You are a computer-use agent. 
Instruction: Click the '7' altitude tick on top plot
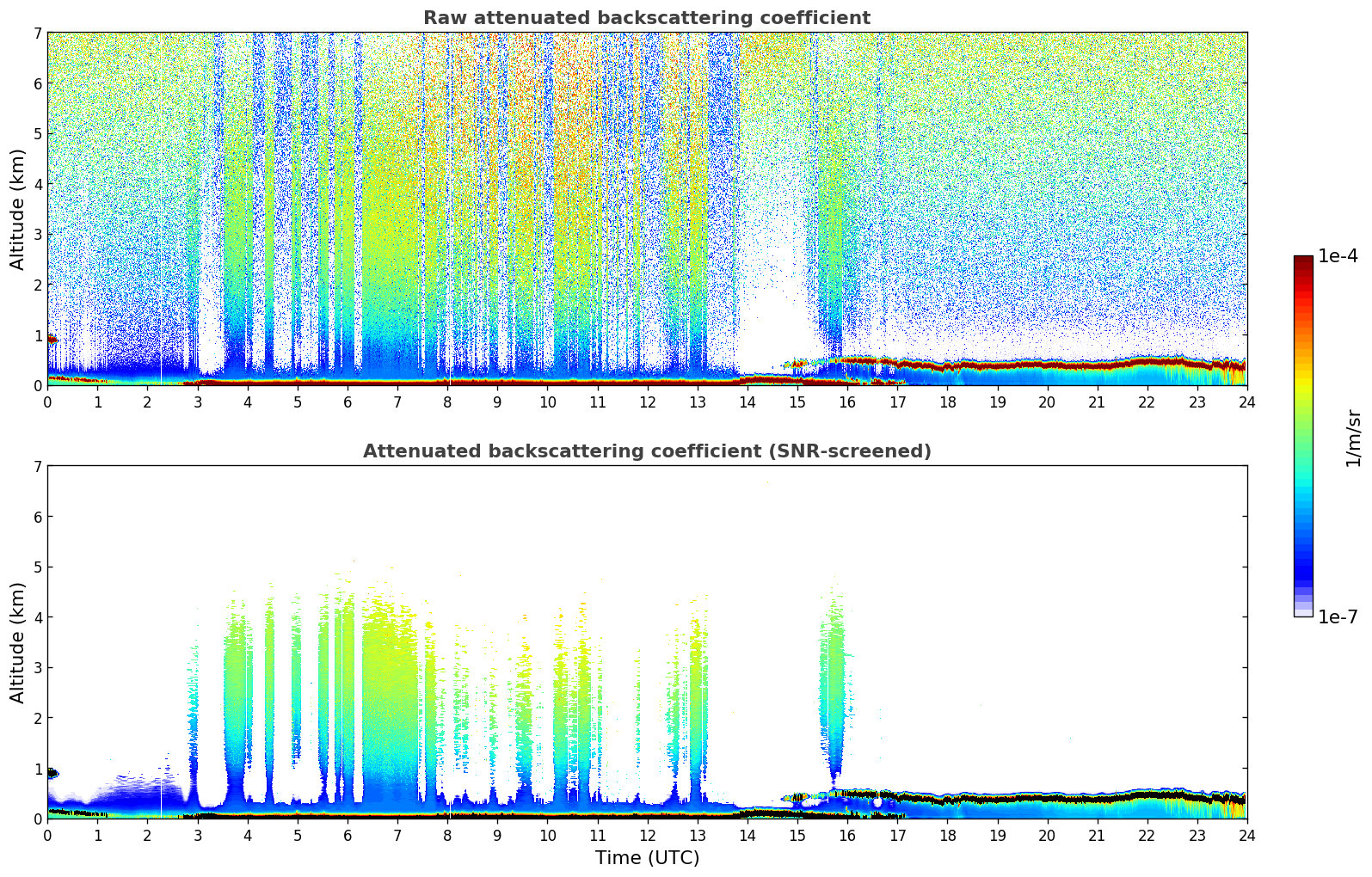(37, 34)
